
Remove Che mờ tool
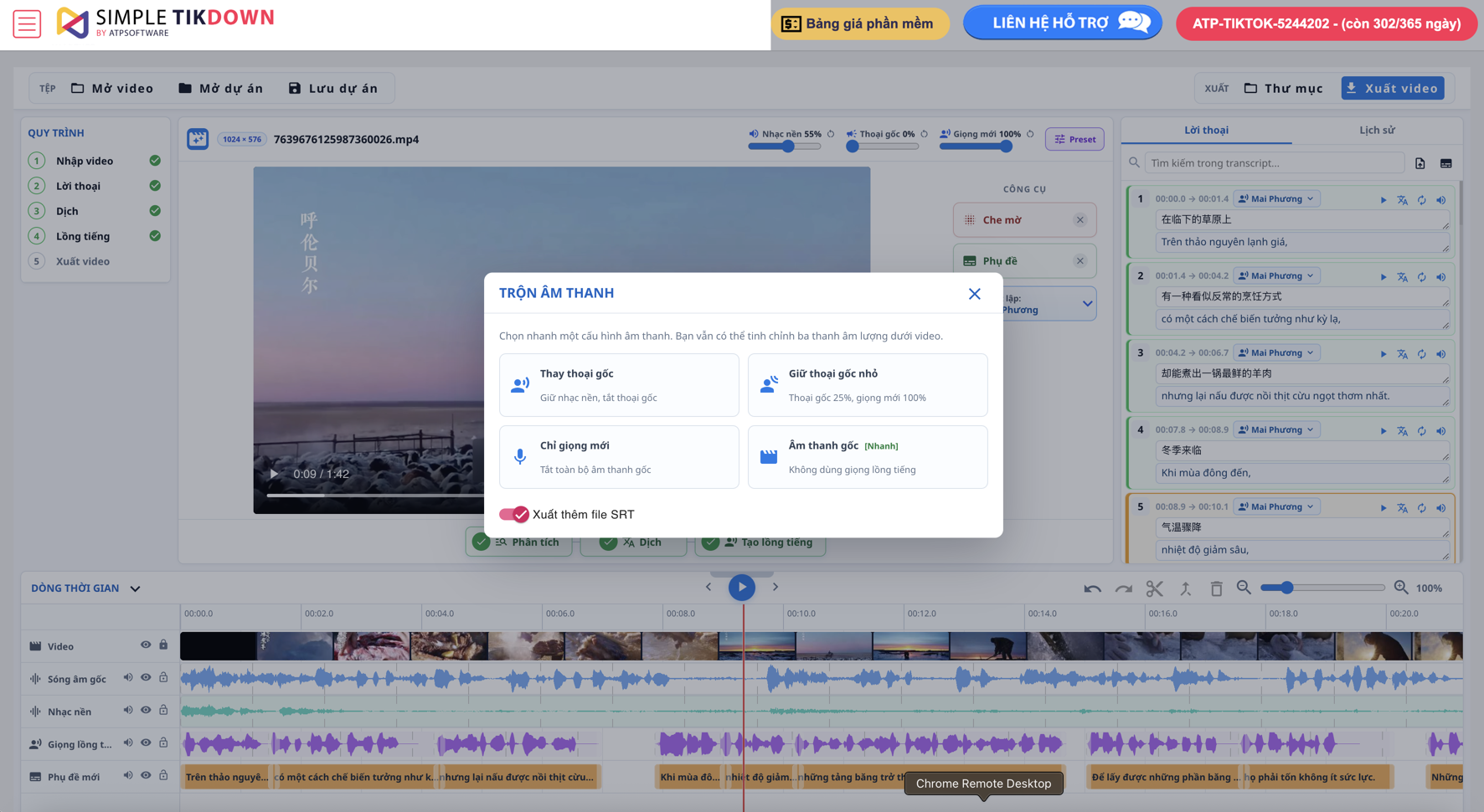tap(1080, 220)
